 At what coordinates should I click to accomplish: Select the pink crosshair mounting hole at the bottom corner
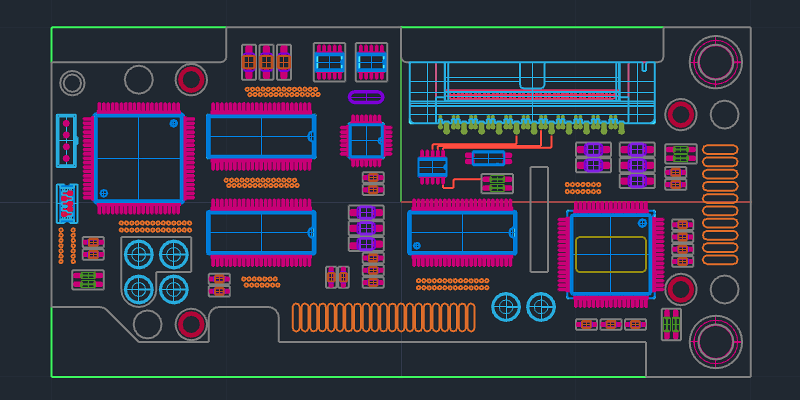(x=715, y=341)
